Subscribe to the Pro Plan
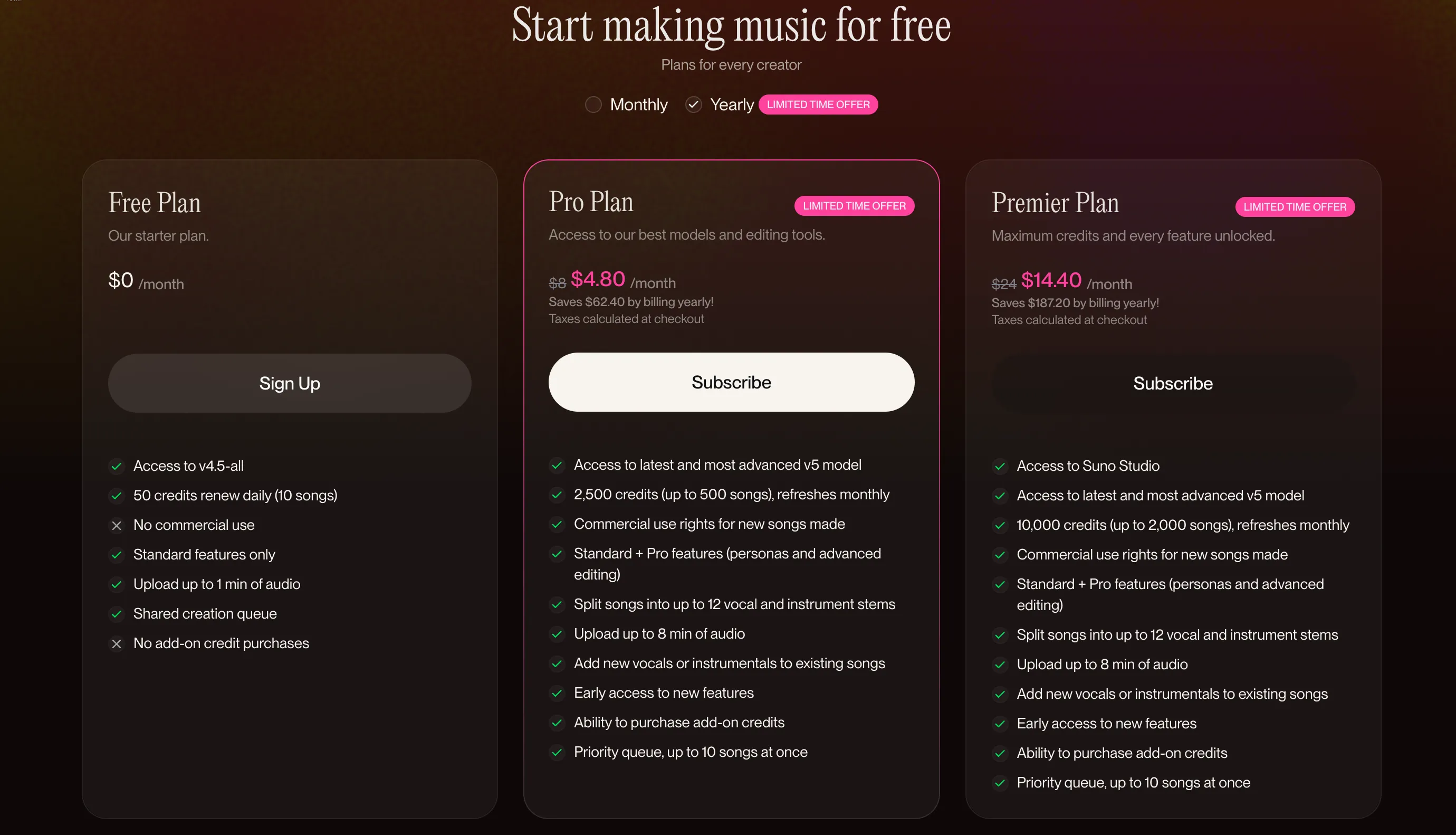 (731, 382)
